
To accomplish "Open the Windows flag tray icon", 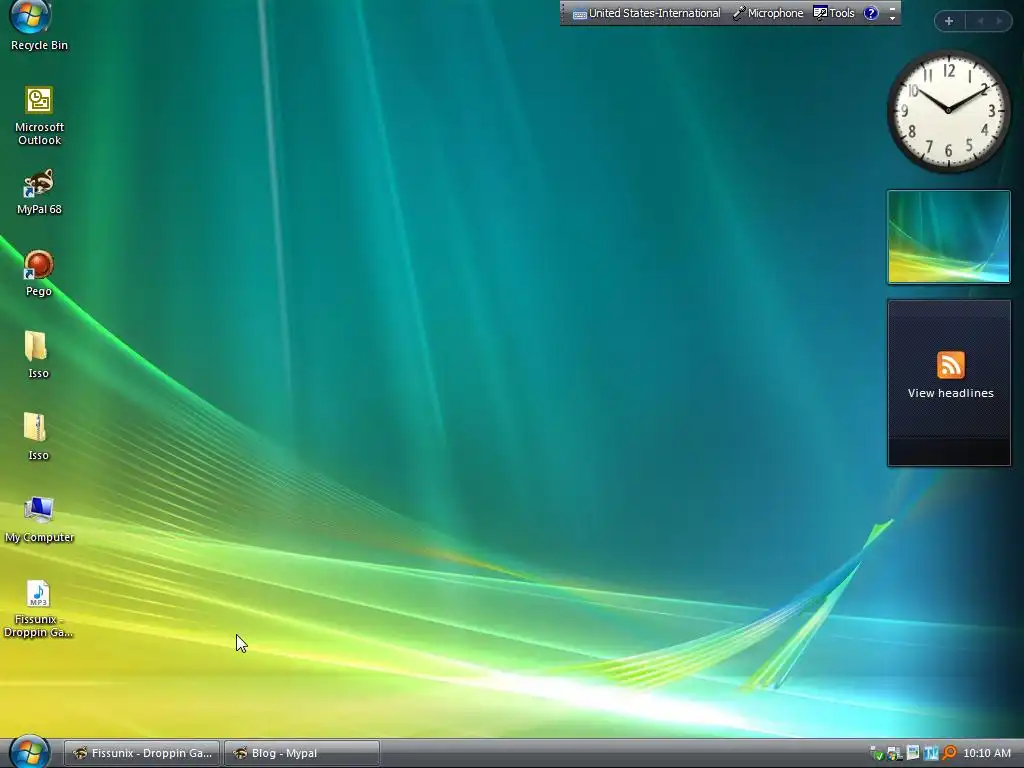I will point(894,753).
